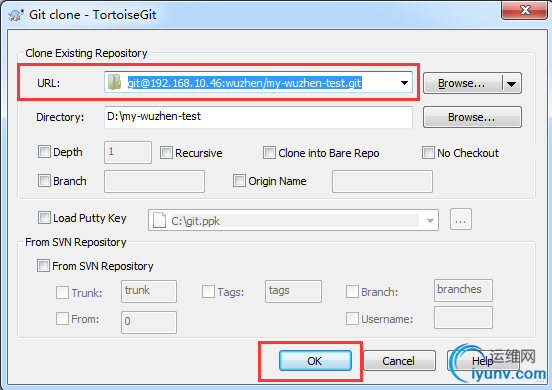Tick the Recursive checkbox
552x390 pixels.
tap(166, 153)
